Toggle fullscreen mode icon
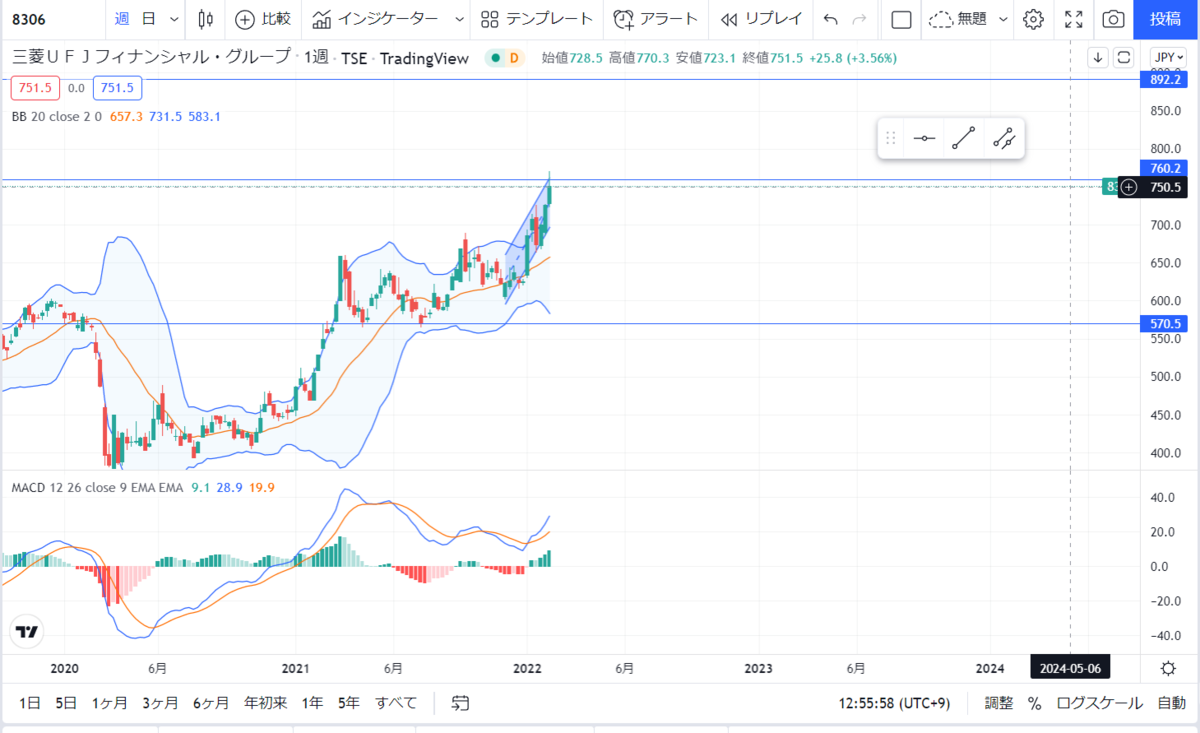The image size is (1200, 733). (x=1074, y=19)
